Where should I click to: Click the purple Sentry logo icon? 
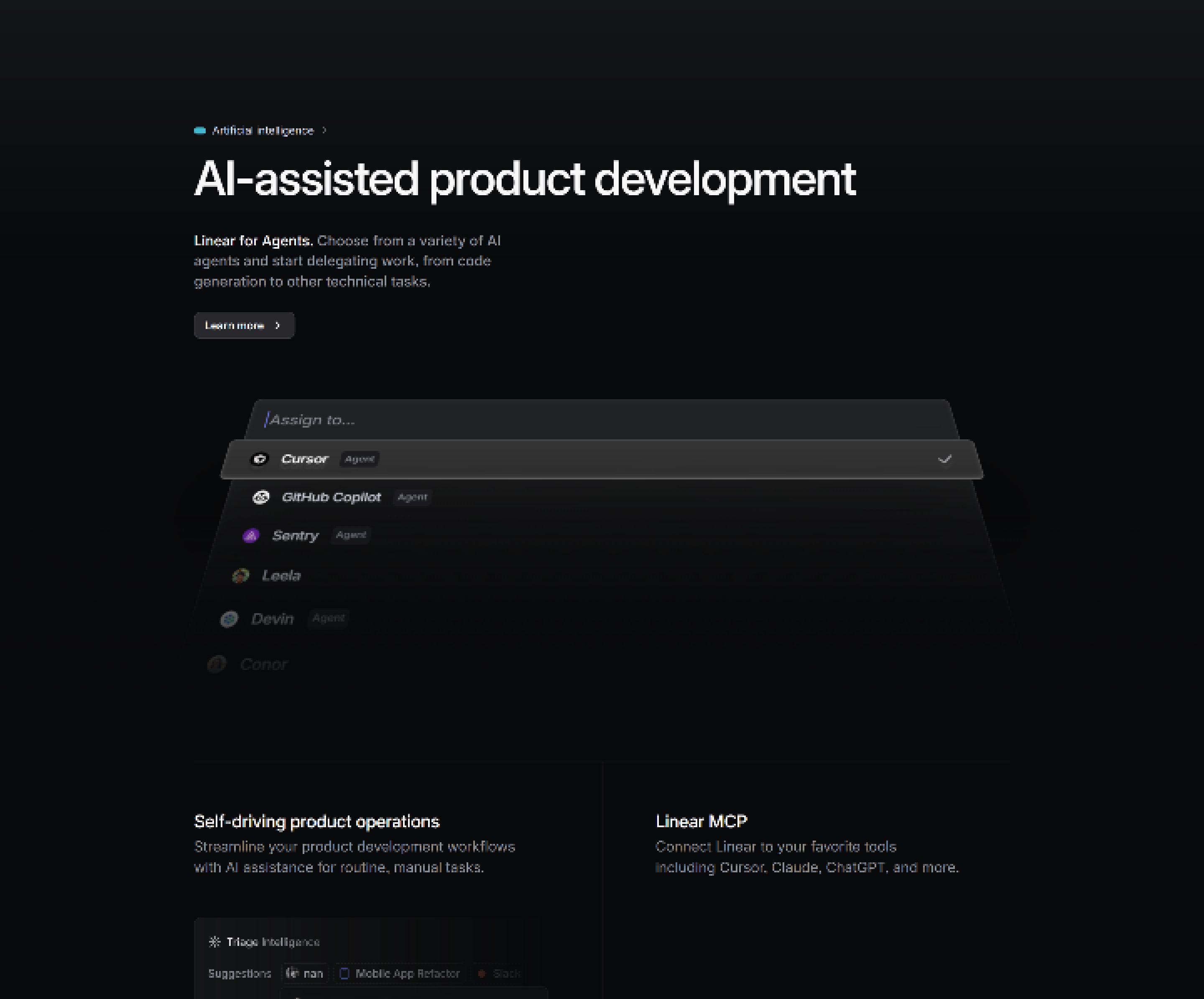tap(251, 535)
